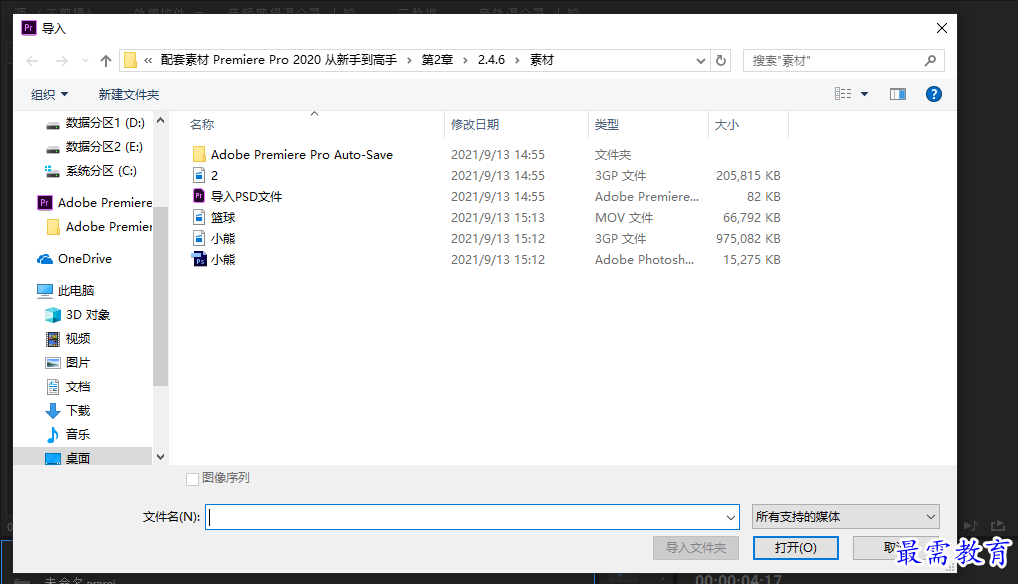Sort by 修改日期 column header

click(x=475, y=125)
